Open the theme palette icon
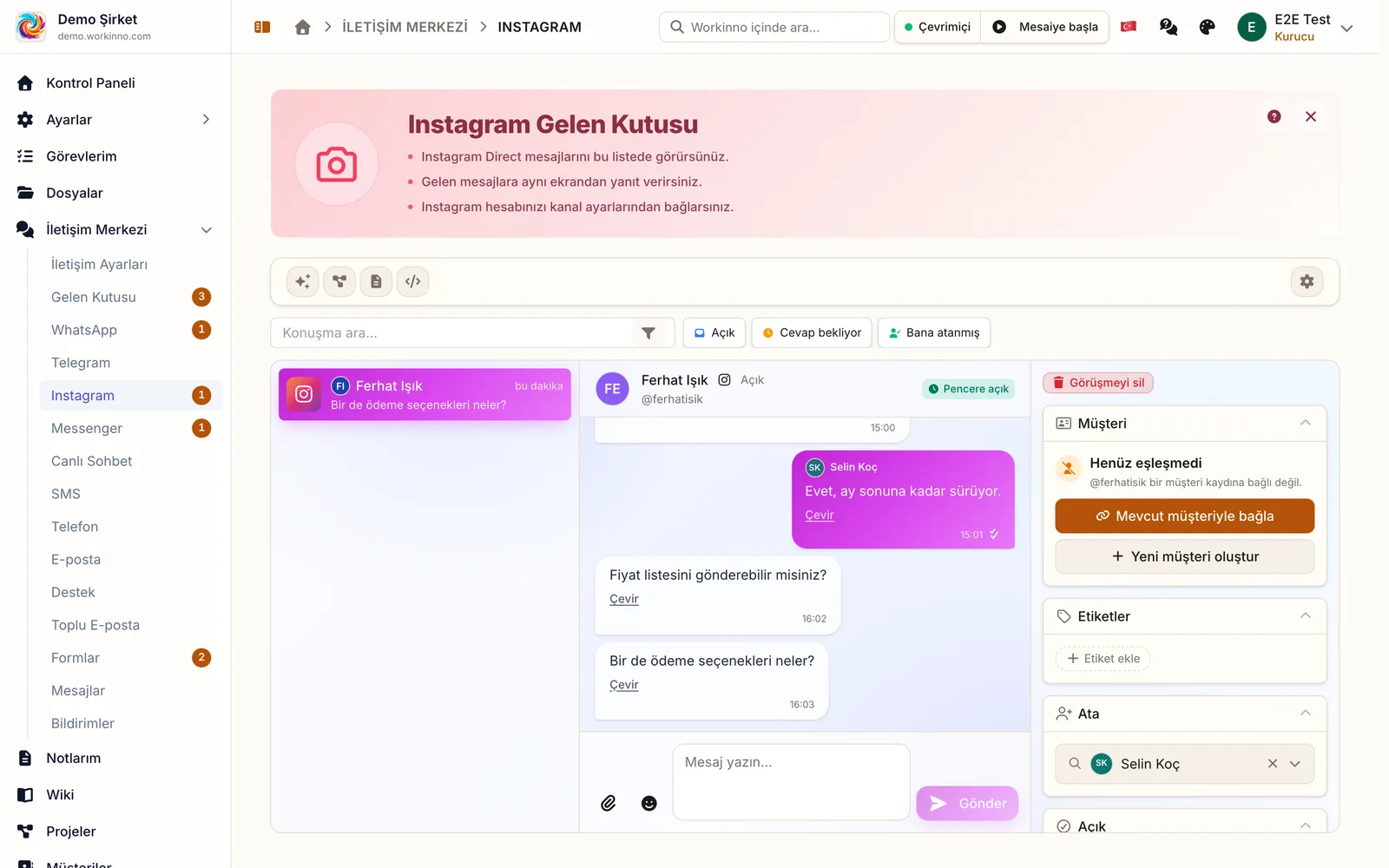This screenshot has width=1389, height=868. coord(1207,27)
